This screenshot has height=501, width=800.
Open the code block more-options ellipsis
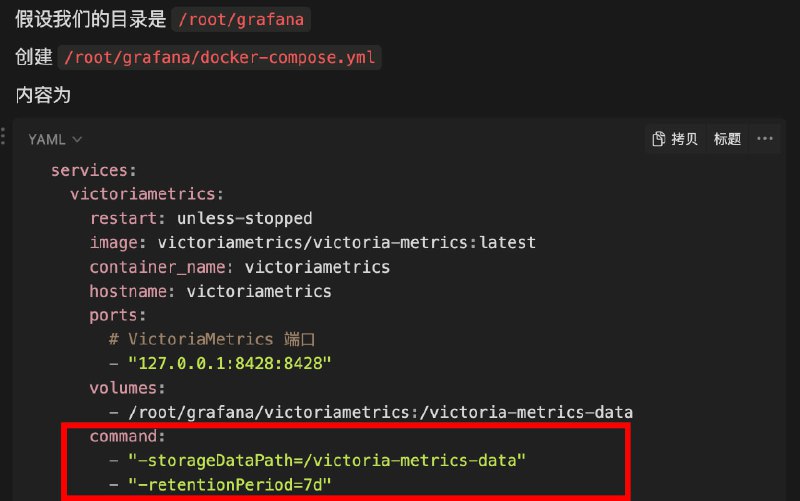764,139
